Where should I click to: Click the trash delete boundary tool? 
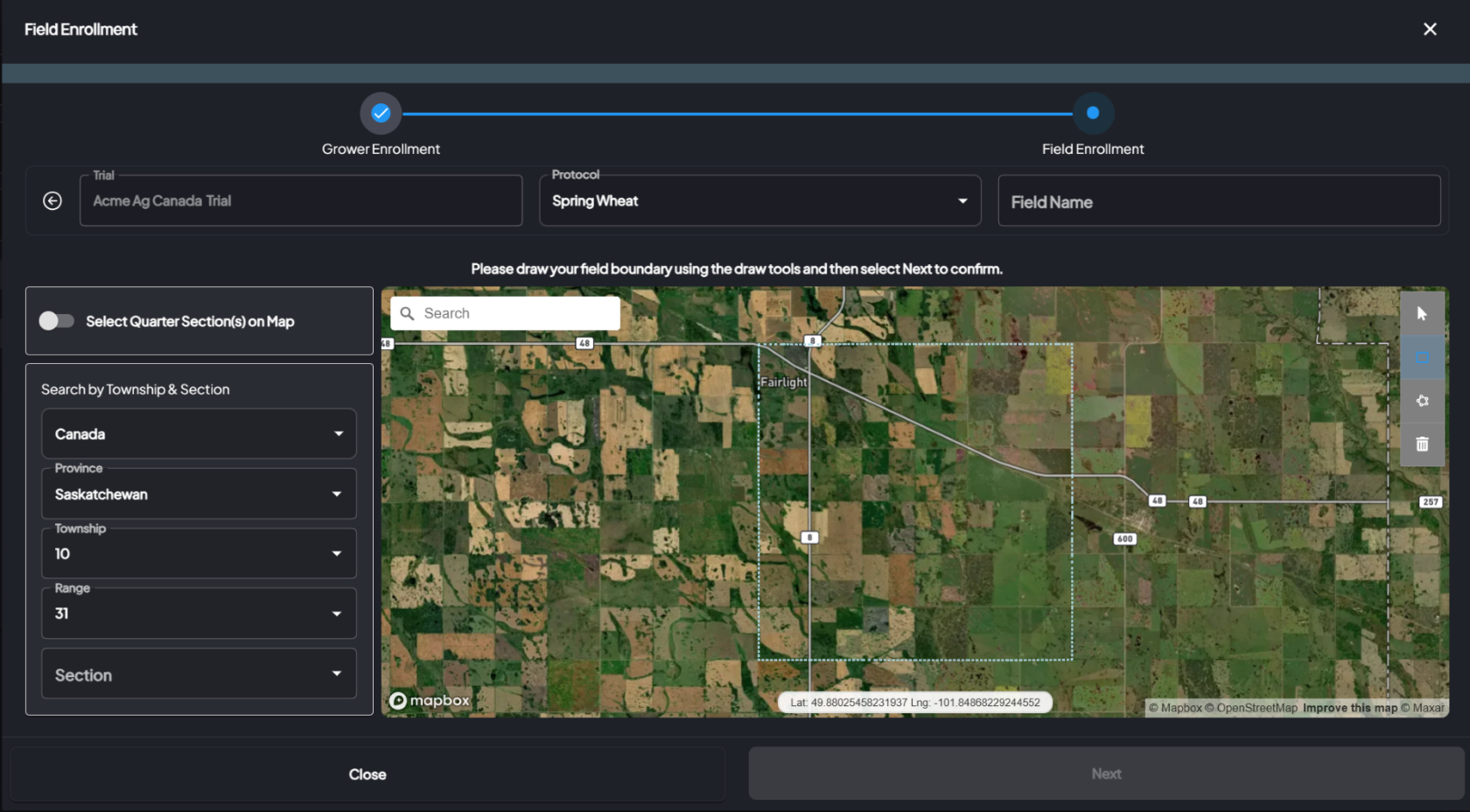1422,444
